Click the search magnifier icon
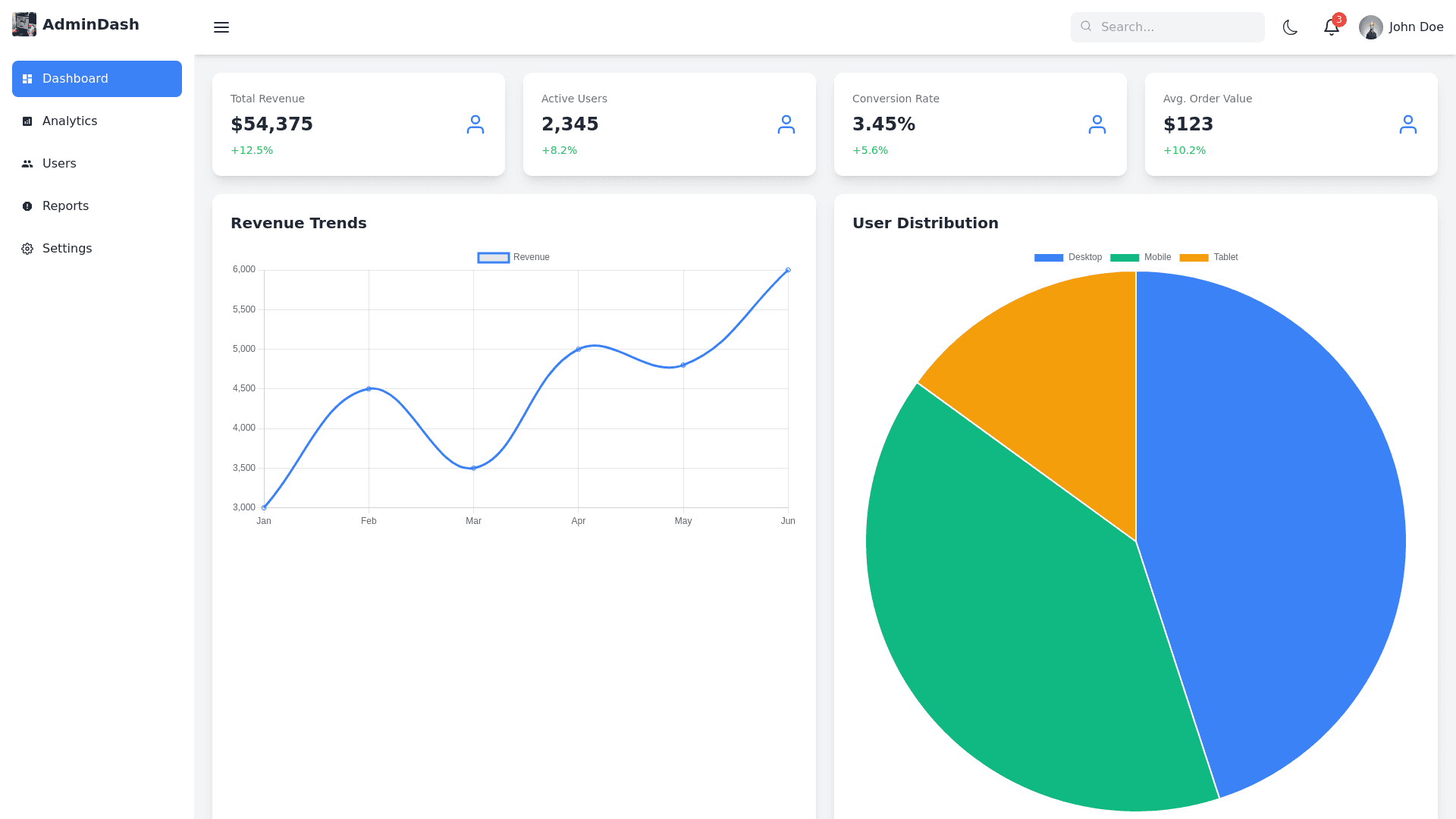This screenshot has height=819, width=1456. point(1086,27)
